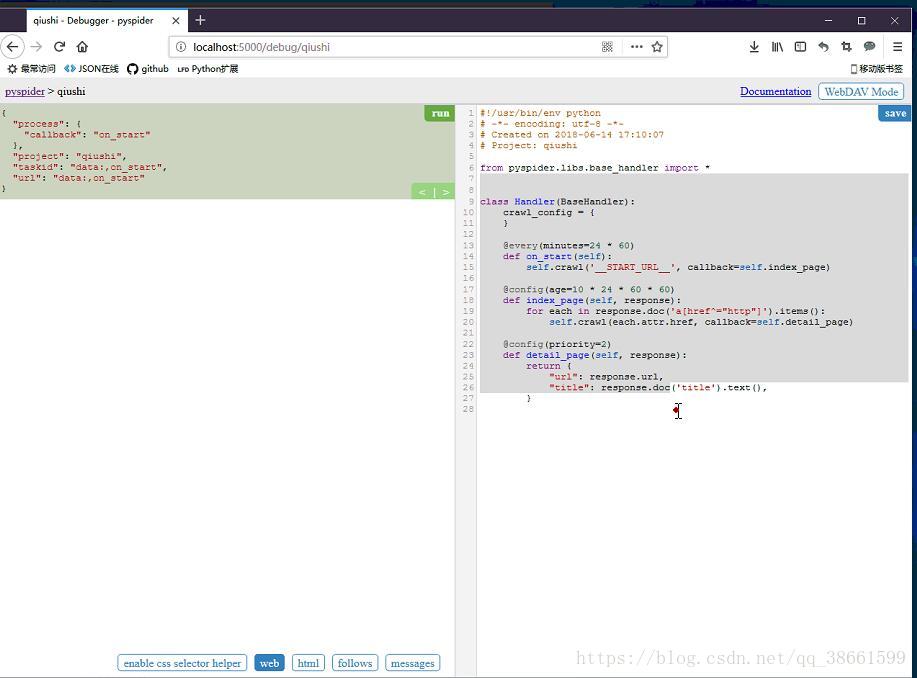Click the 'from pyspider.libs.base_handler import *' line
This screenshot has height=678, width=917.
point(595,168)
